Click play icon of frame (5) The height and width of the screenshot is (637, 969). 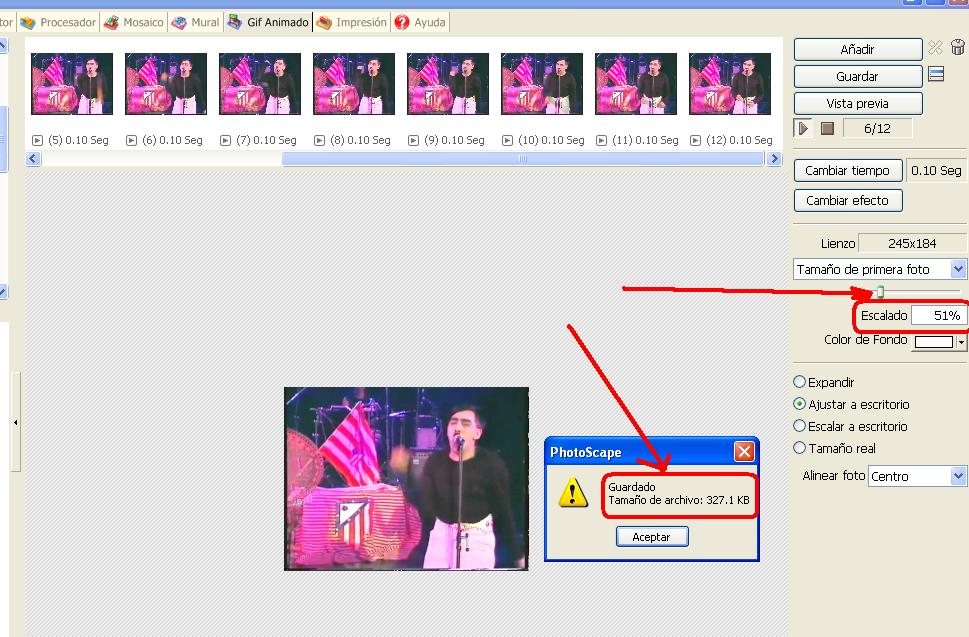tap(38, 140)
